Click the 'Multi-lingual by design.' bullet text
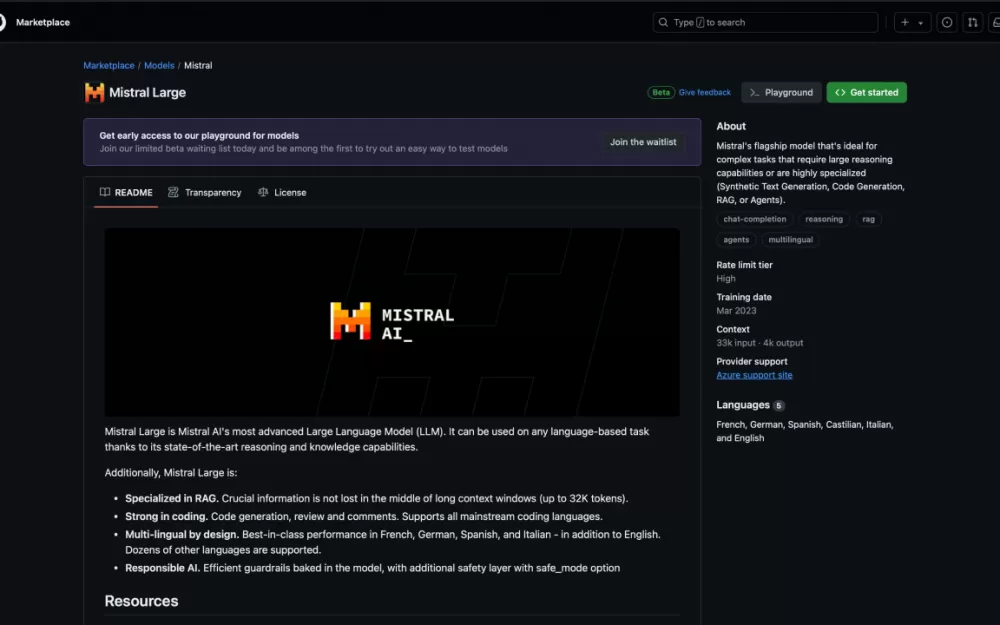This screenshot has width=1000, height=625. 182,534
